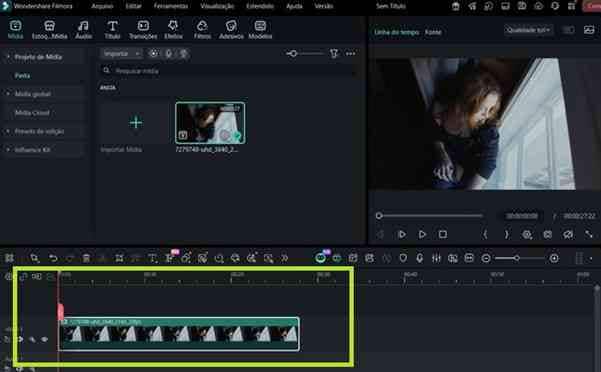Click the Stop square button in the player
Image resolution: width=601 pixels, height=372 pixels.
[443, 234]
